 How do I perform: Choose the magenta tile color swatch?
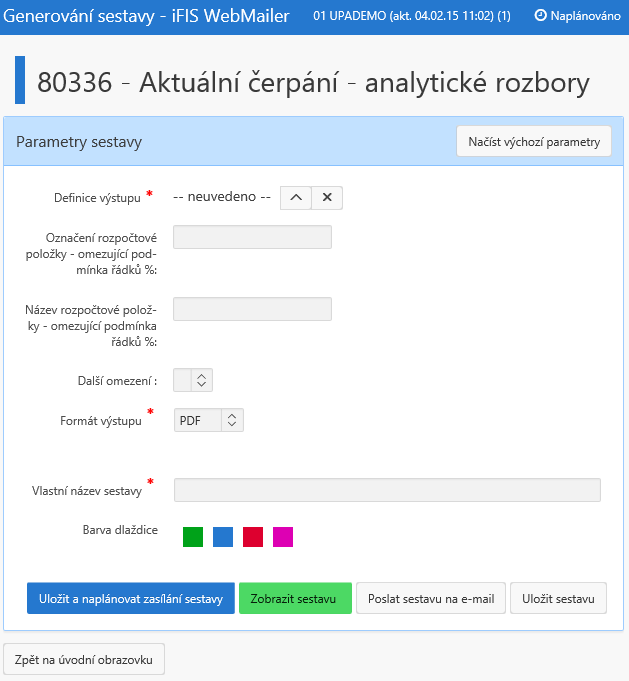[283, 537]
